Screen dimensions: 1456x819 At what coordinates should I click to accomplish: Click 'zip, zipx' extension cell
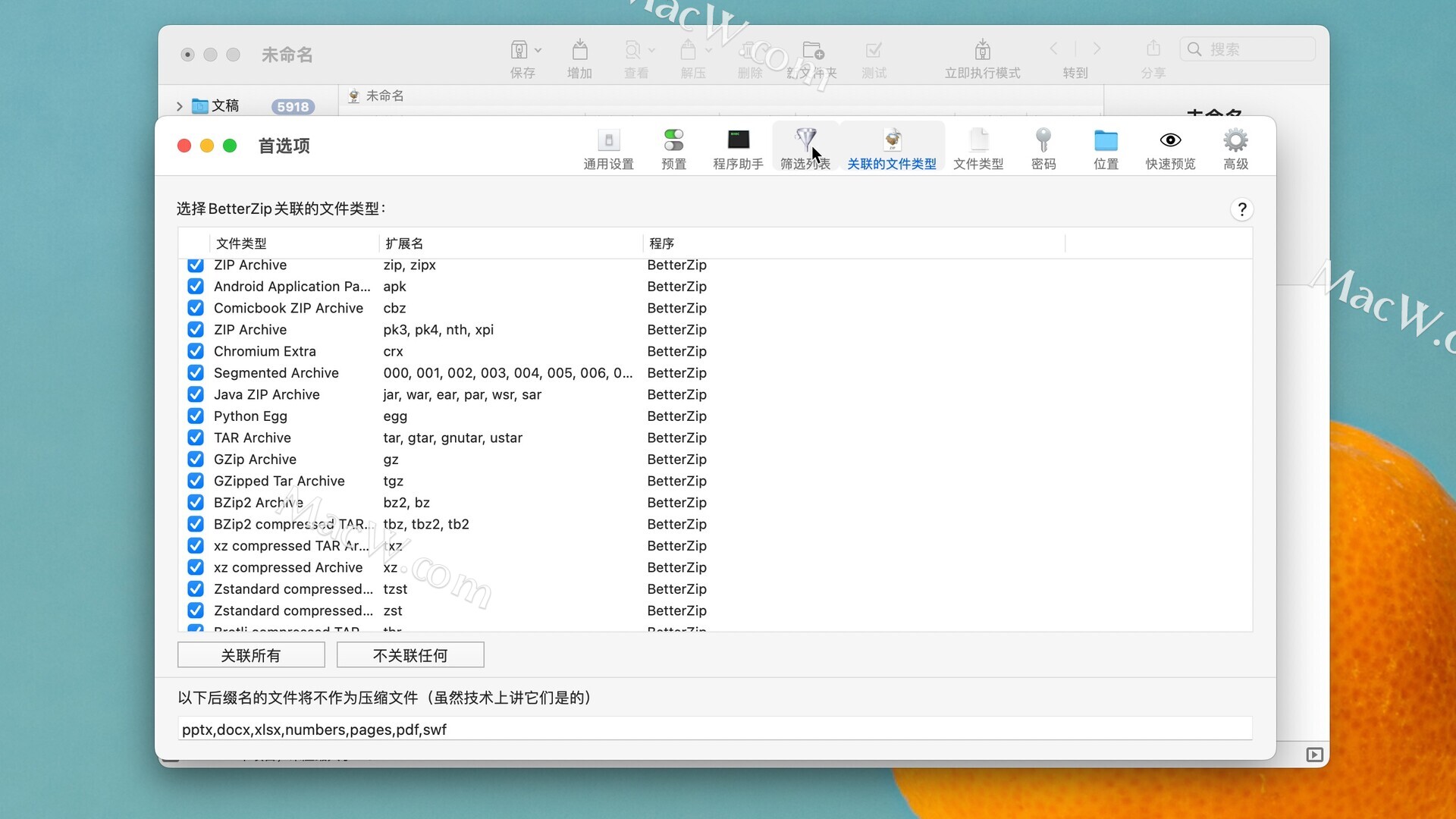pos(409,265)
